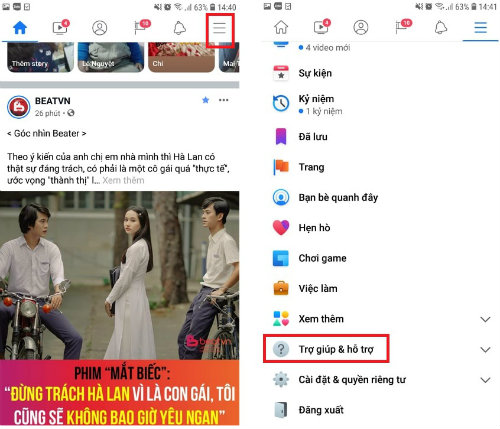Open the Mắt Biếc movie post image
Viewport: 500px width, 429px height.
119,308
